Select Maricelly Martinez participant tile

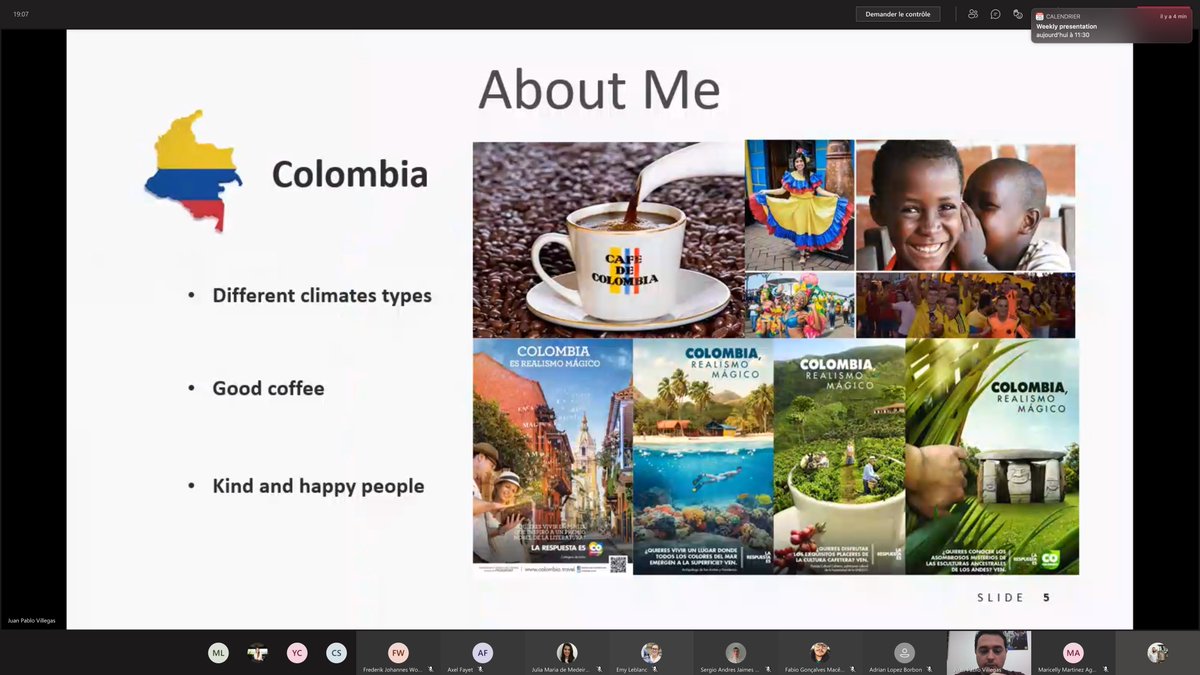point(1072,653)
